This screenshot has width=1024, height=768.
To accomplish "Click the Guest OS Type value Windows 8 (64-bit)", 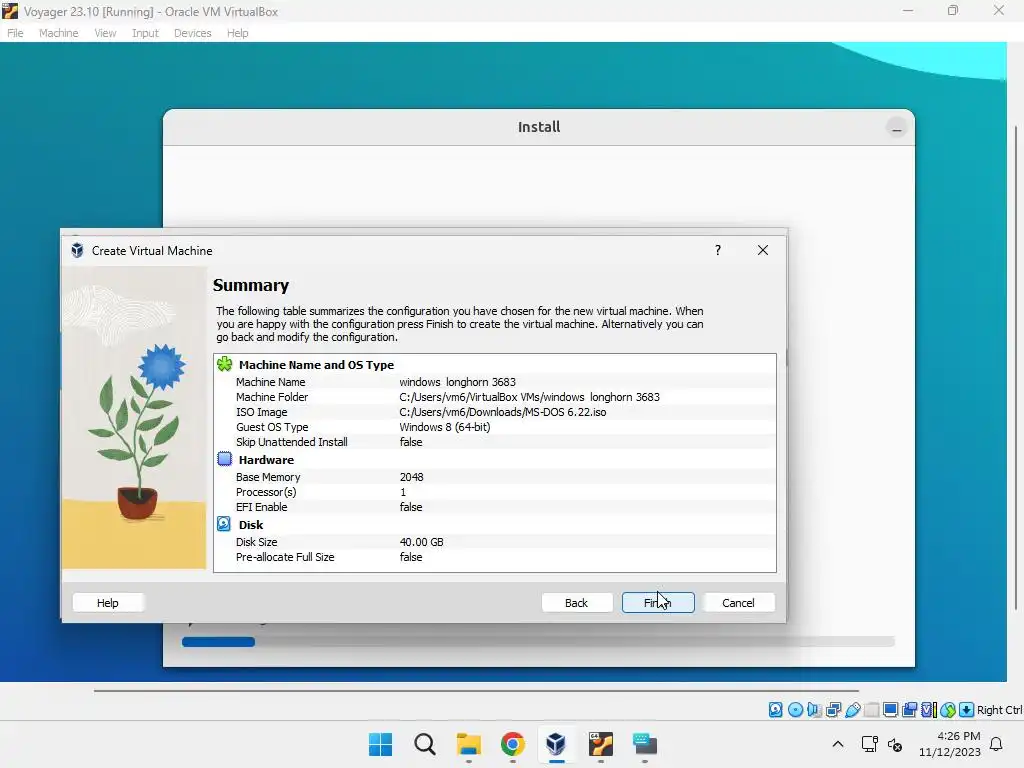I will click(445, 427).
